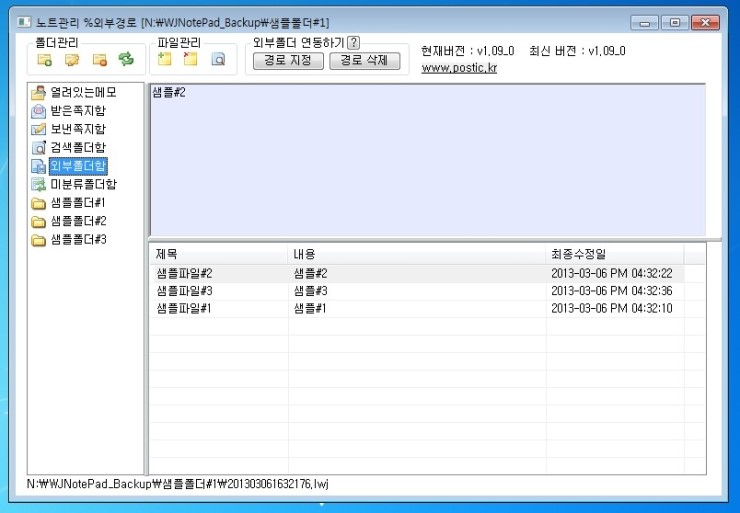Maximize the 노트관리 window
This screenshot has width=740, height=513.
[675, 23]
